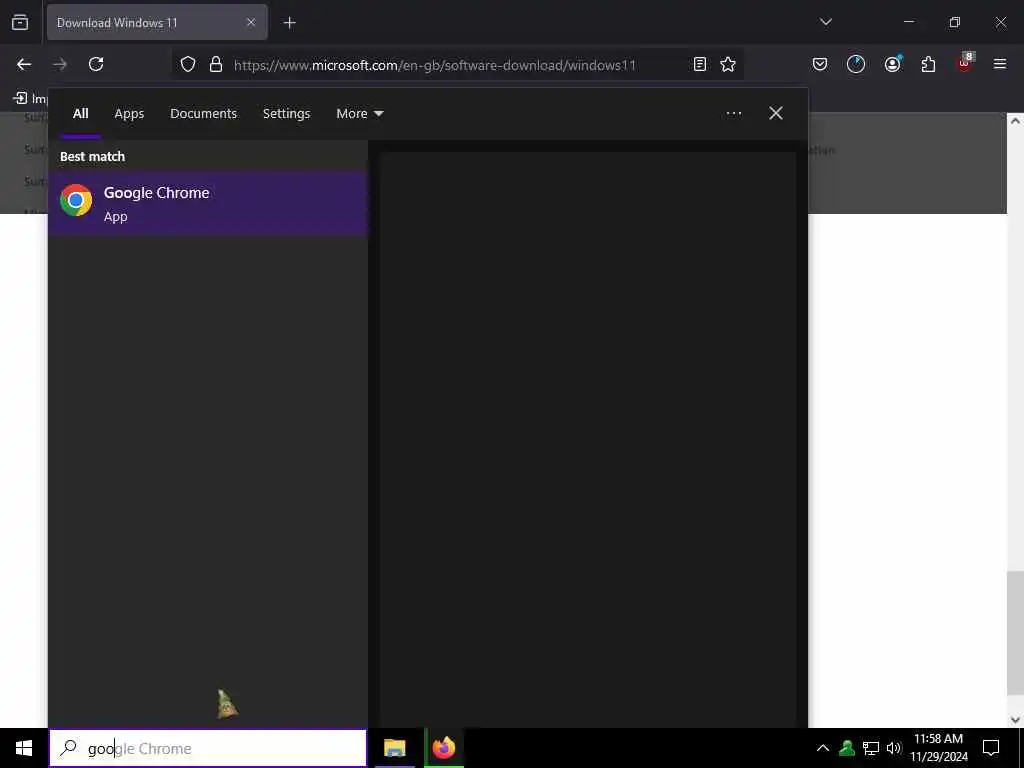Expand the More dropdown in search
Screen dimensions: 1024x768
click(359, 114)
